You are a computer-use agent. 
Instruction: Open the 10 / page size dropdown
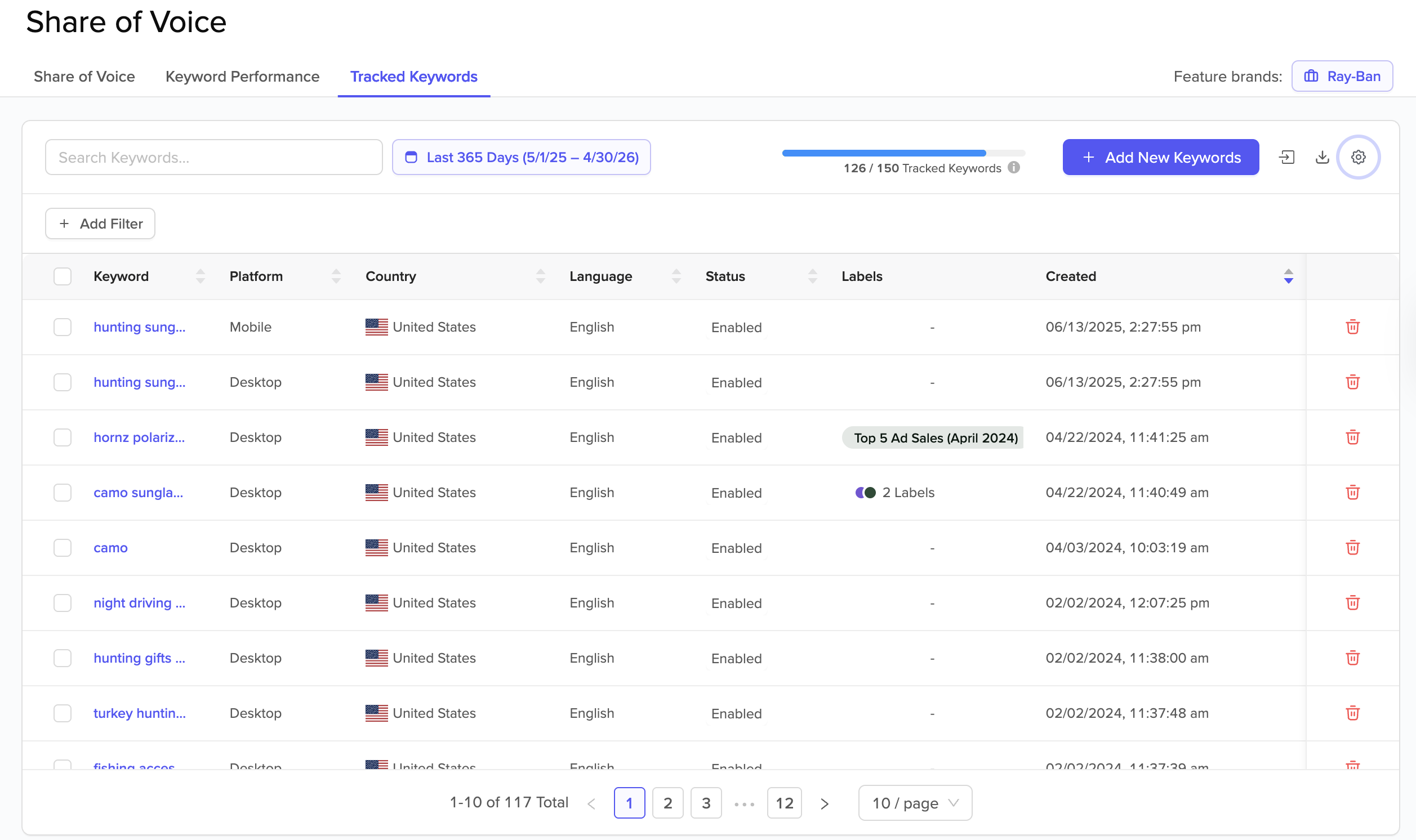click(915, 803)
